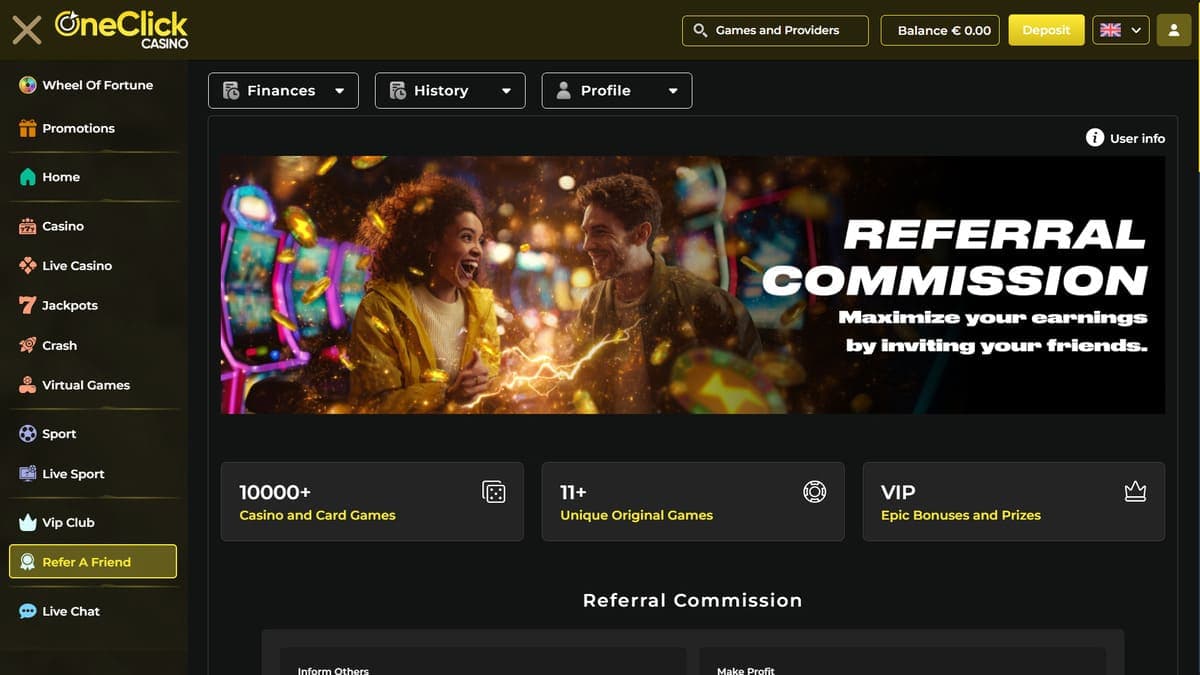
Task: Click the Wheel Of Fortune wheel icon
Action: (28, 85)
